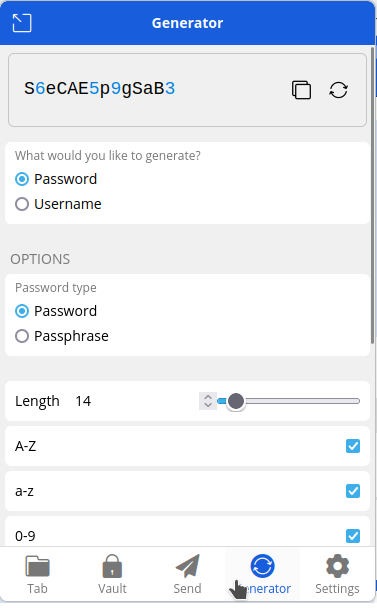
Task: Click the Length slider track
Action: click(288, 401)
